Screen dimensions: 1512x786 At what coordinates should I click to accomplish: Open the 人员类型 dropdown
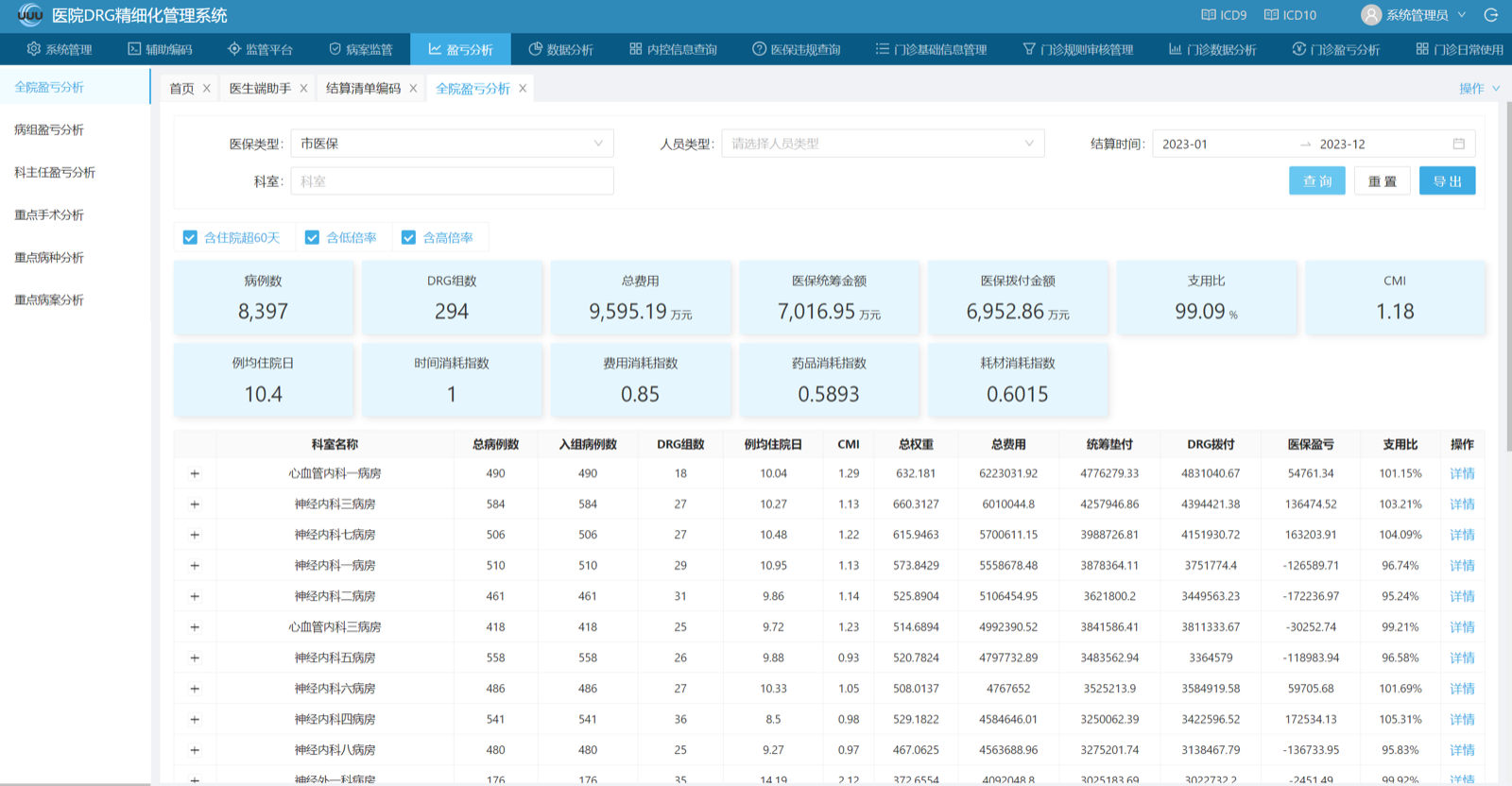click(883, 144)
